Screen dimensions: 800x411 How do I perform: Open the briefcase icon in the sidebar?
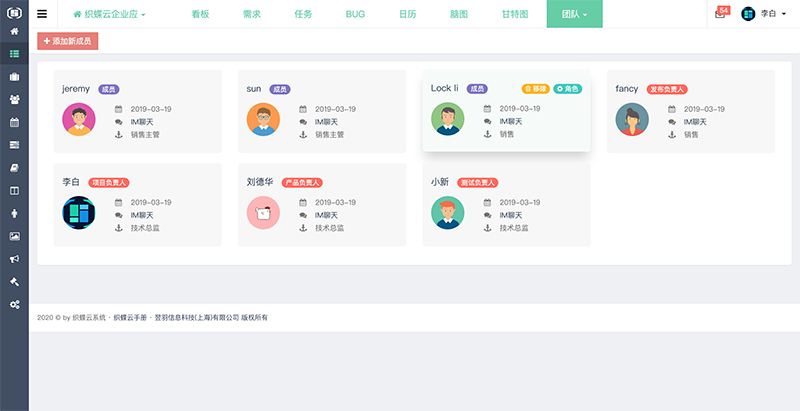(x=14, y=77)
